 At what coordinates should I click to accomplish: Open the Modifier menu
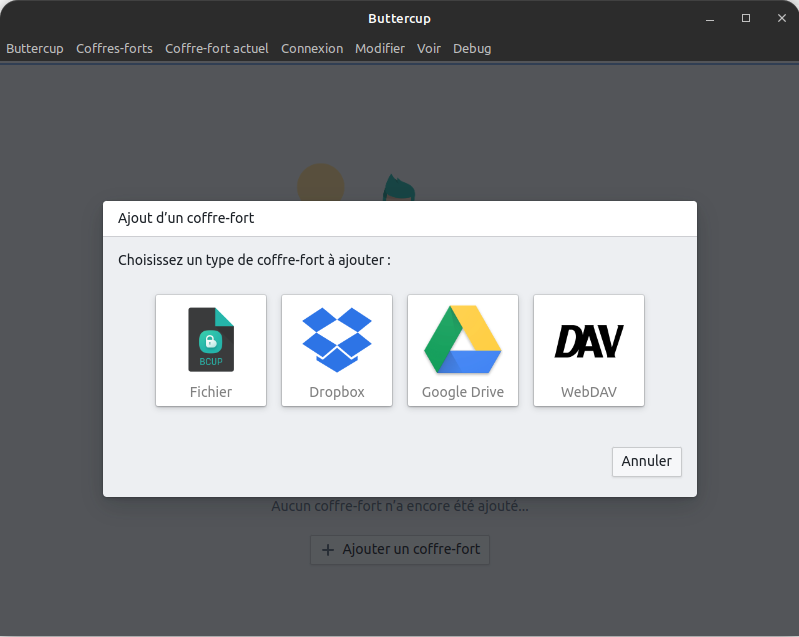380,48
